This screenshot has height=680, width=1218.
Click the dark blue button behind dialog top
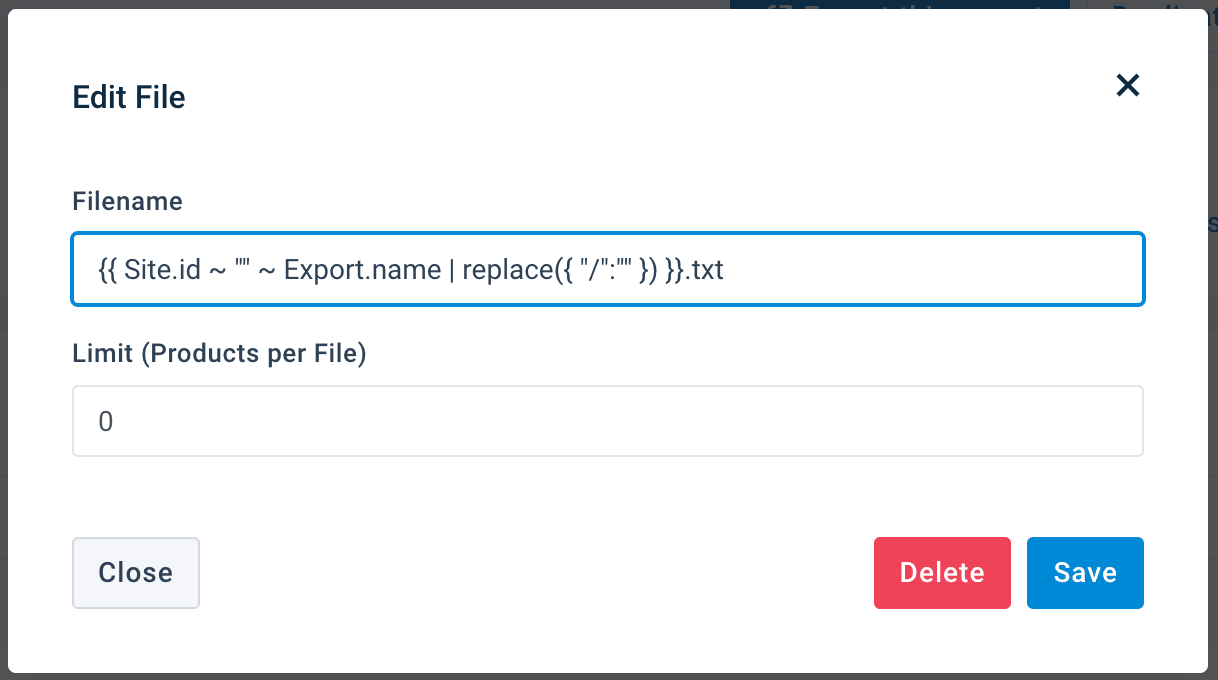(x=900, y=5)
